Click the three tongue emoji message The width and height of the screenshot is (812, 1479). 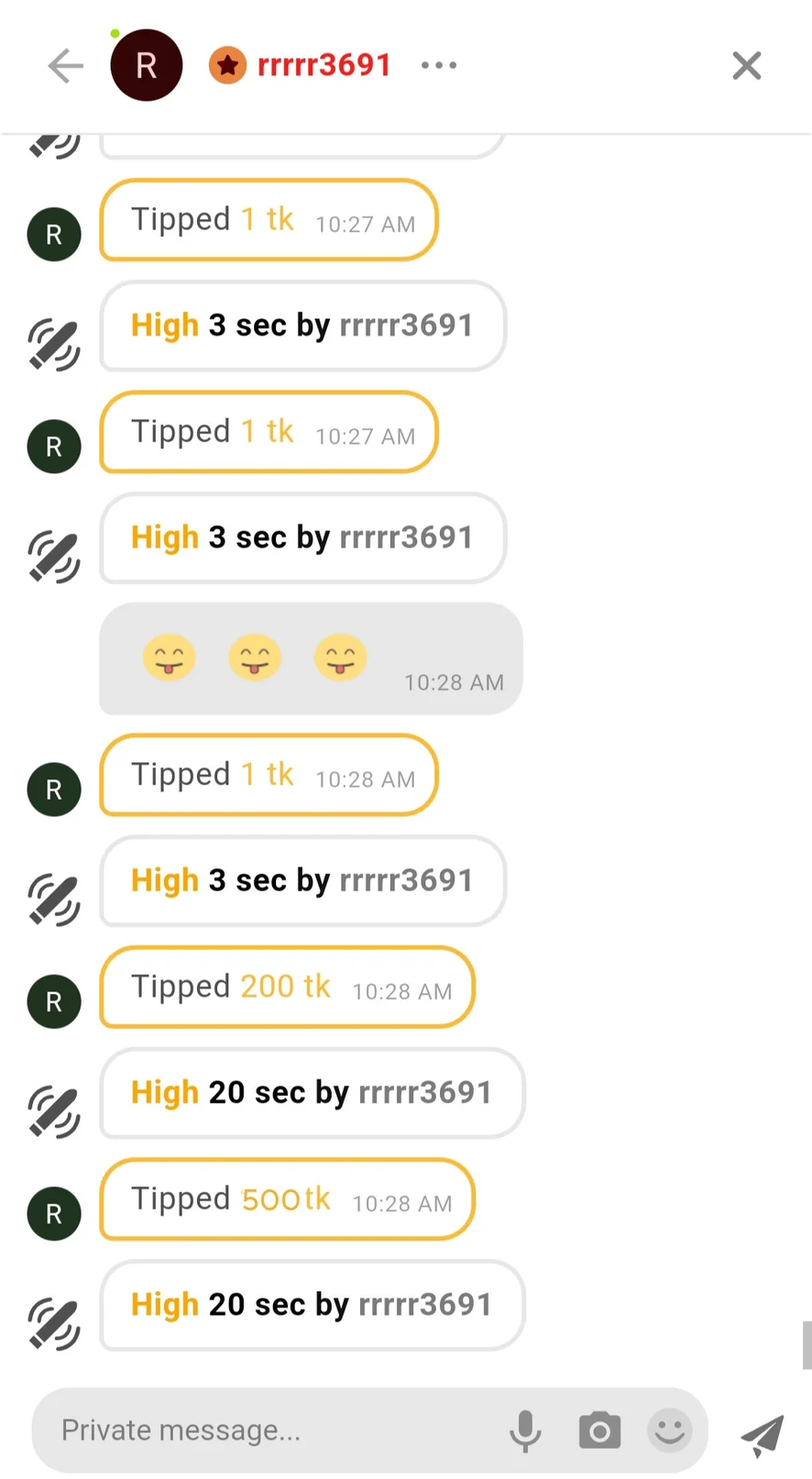pyautogui.click(x=311, y=658)
